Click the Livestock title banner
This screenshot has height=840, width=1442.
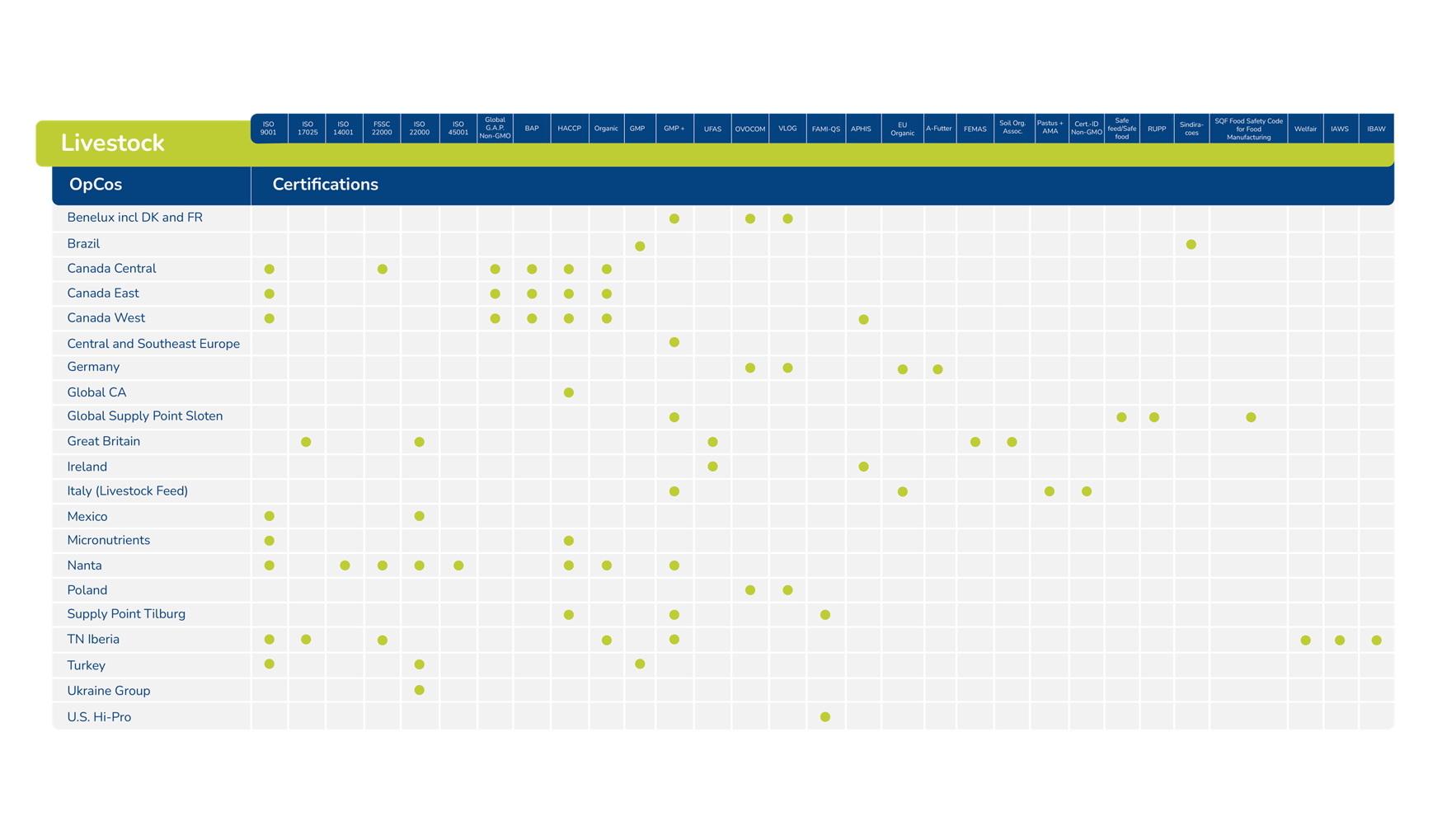113,143
